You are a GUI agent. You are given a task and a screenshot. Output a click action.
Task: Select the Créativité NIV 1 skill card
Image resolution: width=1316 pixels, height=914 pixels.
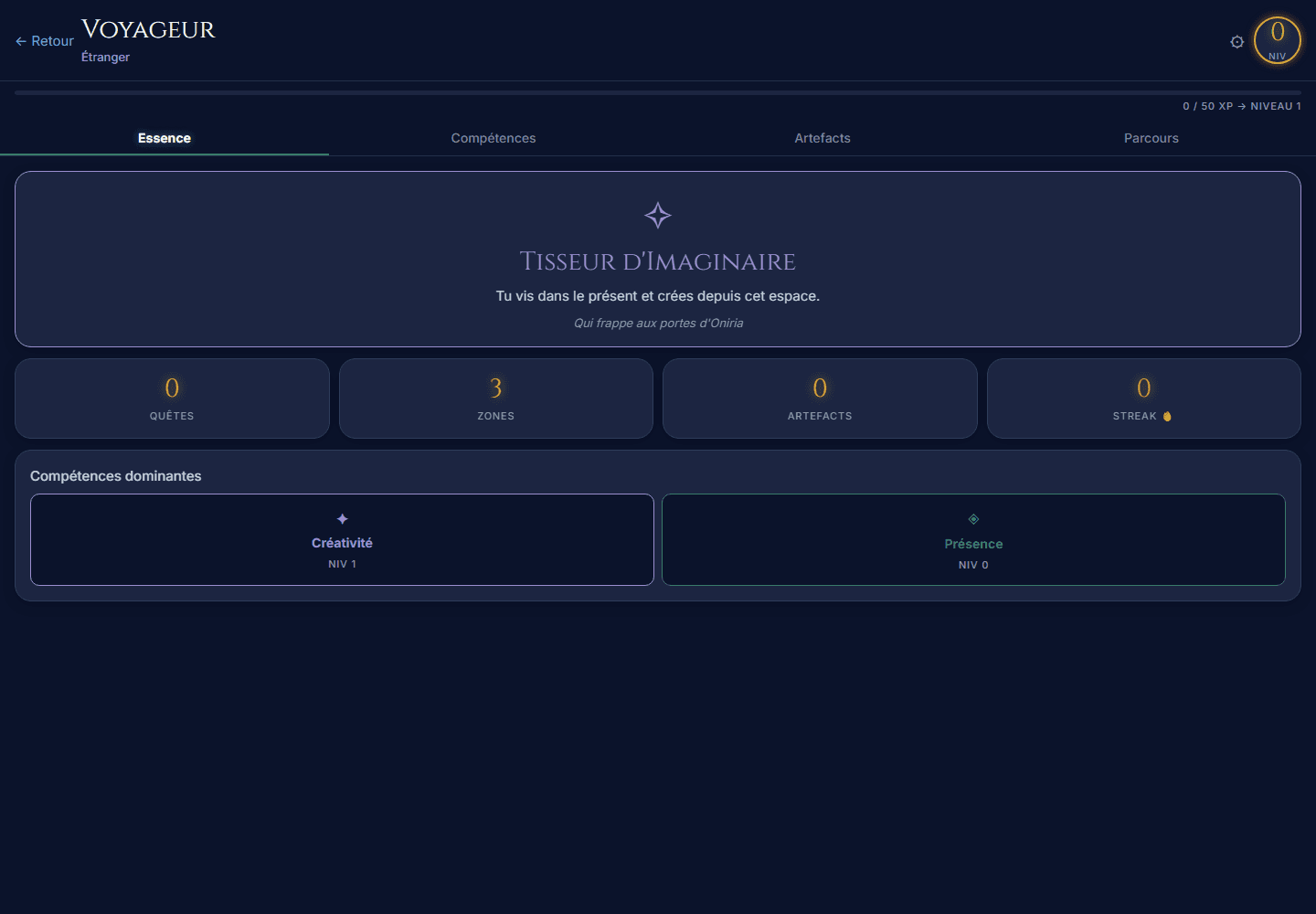click(342, 539)
